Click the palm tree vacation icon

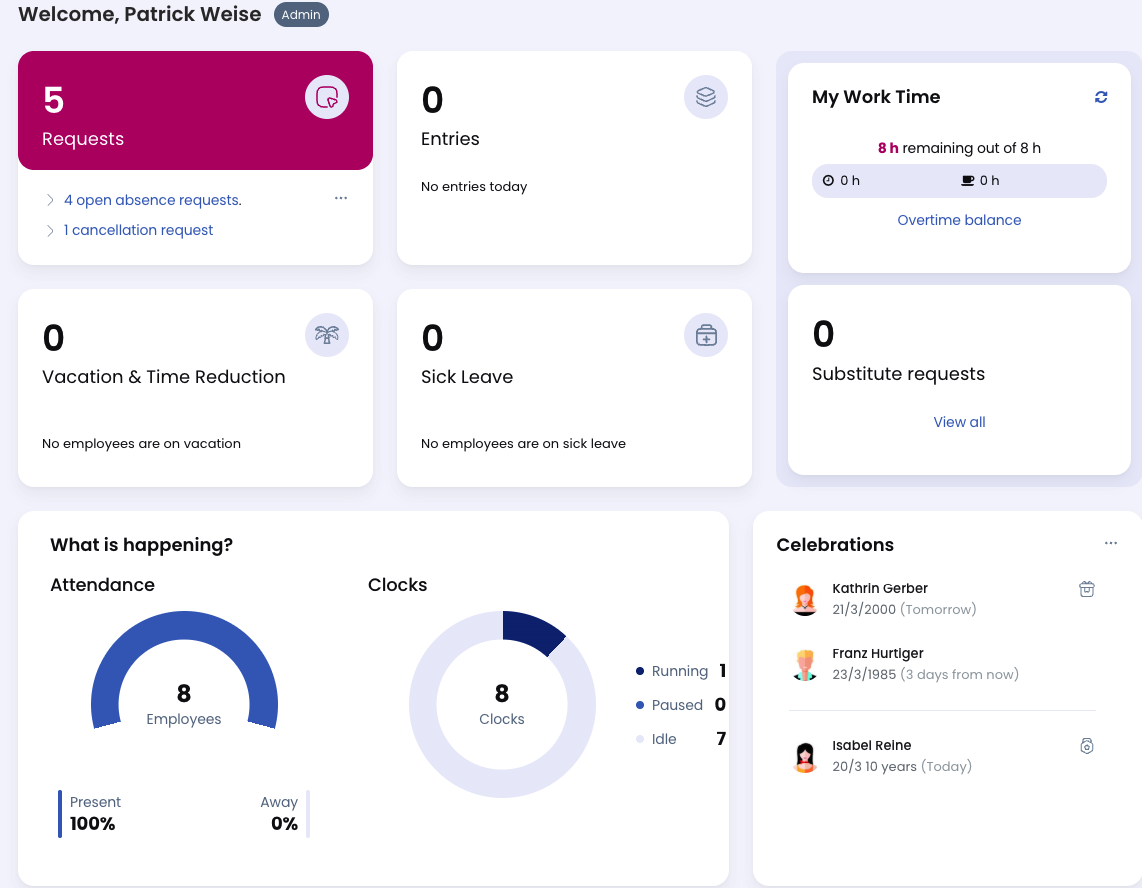click(327, 335)
